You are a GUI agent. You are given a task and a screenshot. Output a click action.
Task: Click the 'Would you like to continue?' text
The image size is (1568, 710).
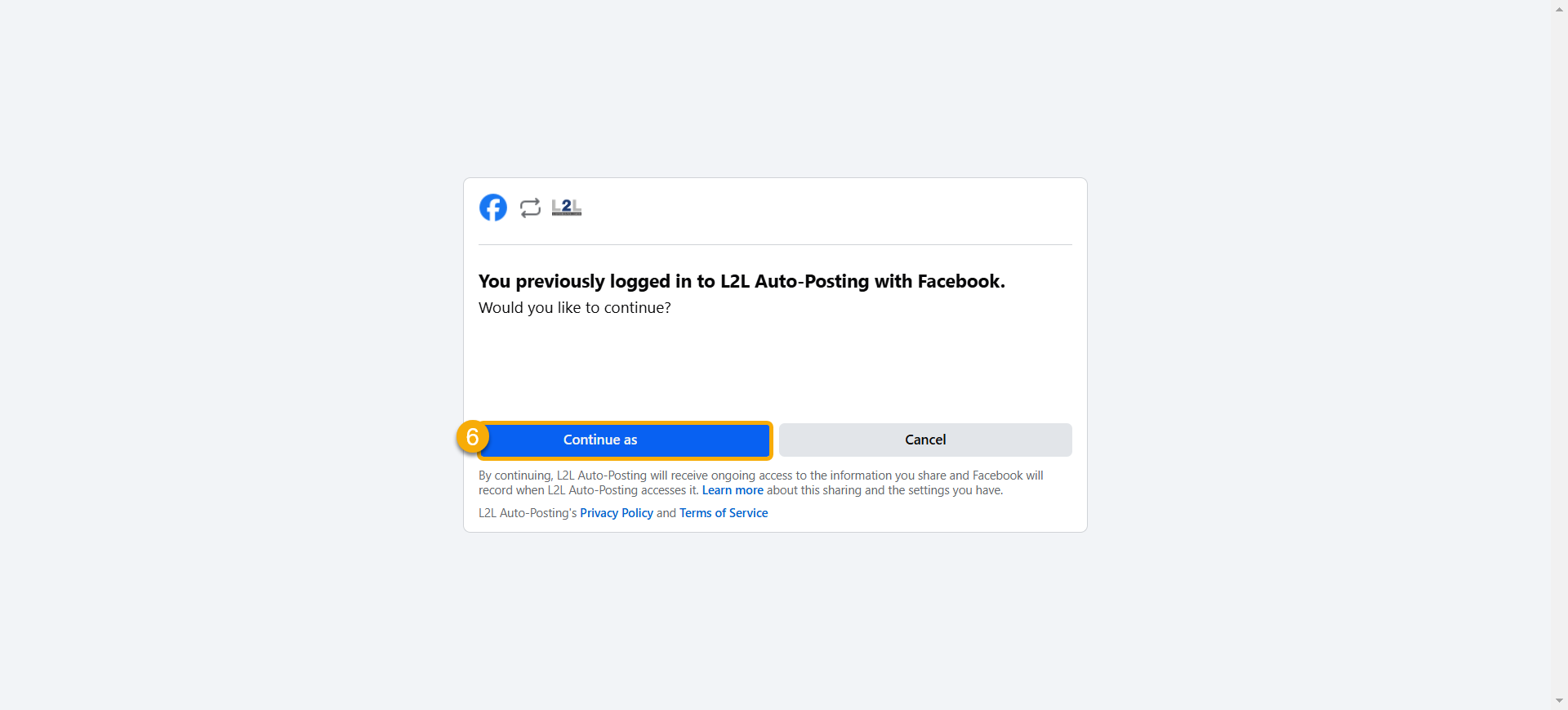[x=574, y=308]
